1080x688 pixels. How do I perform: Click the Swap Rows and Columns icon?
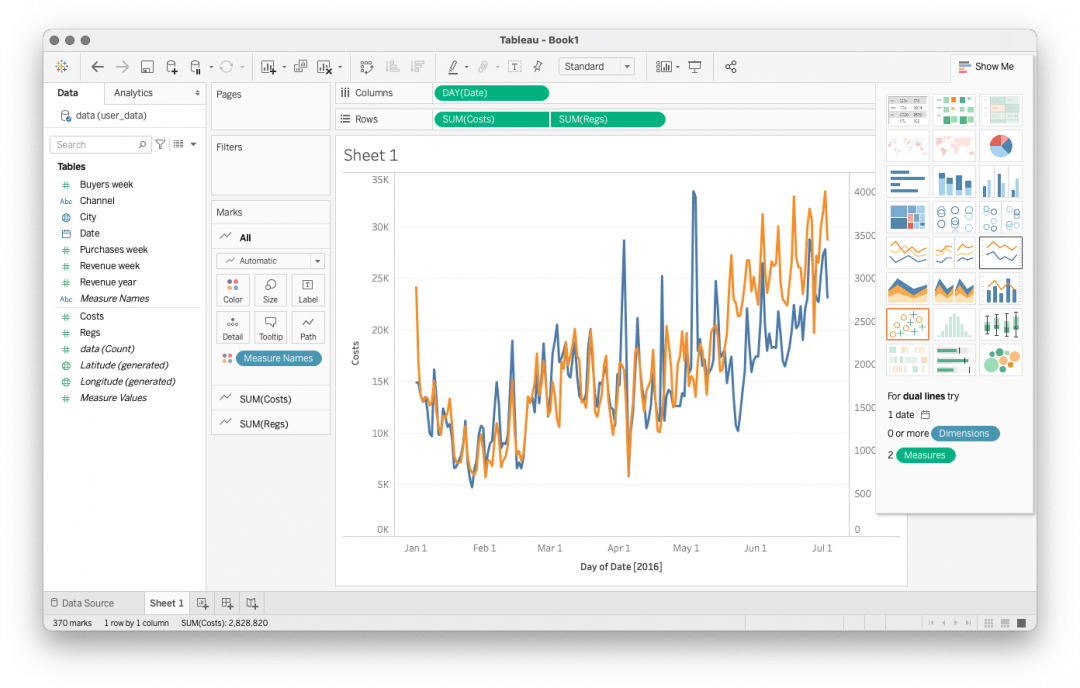click(367, 67)
